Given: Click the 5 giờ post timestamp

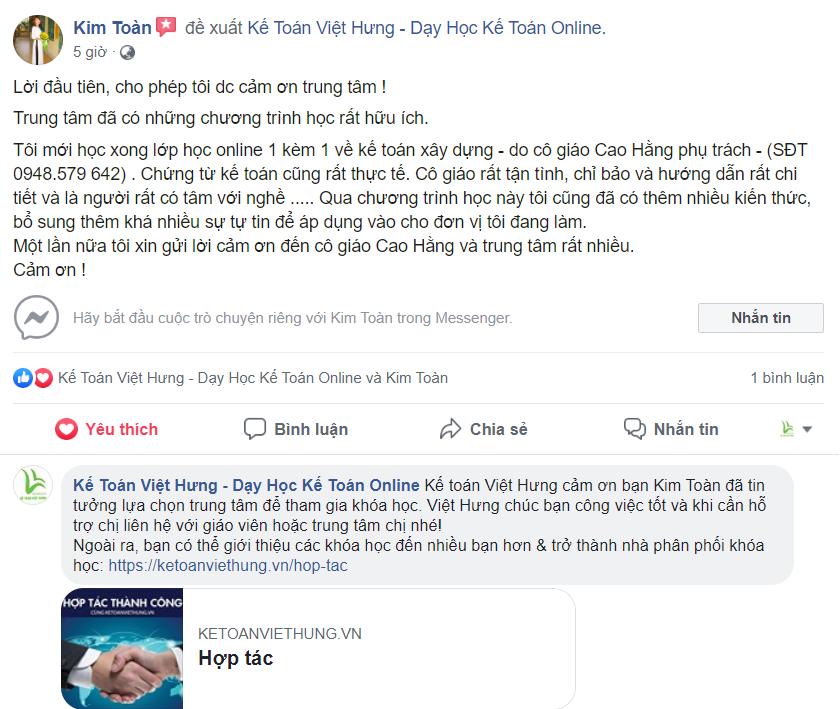Looking at the screenshot, I should click(x=90, y=53).
